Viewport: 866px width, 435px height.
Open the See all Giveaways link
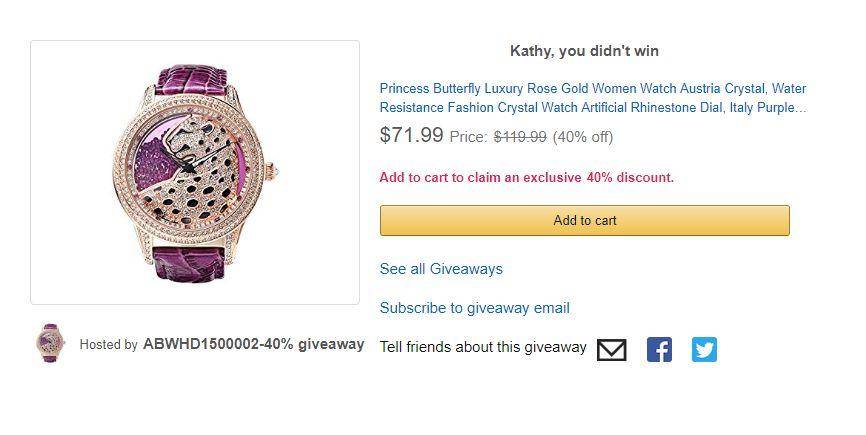[441, 269]
